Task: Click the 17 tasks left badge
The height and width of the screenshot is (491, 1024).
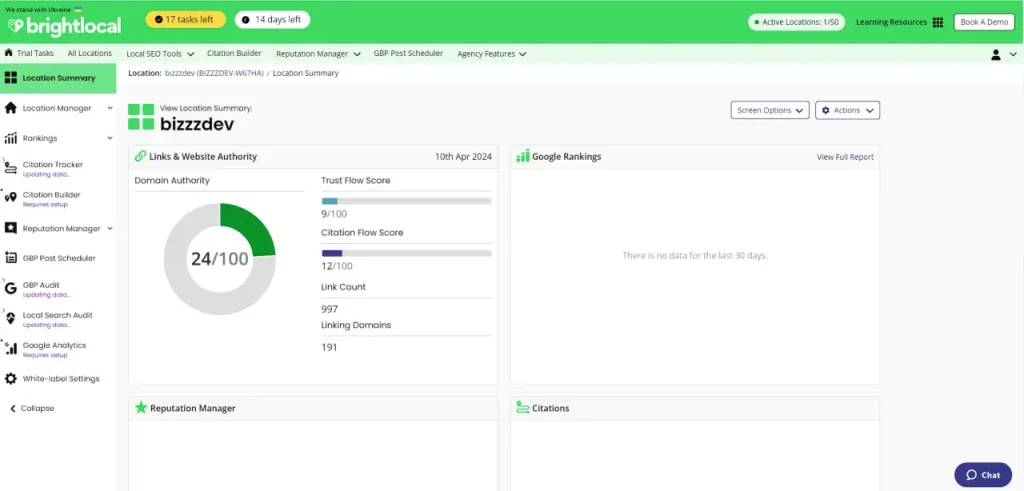Action: click(185, 20)
